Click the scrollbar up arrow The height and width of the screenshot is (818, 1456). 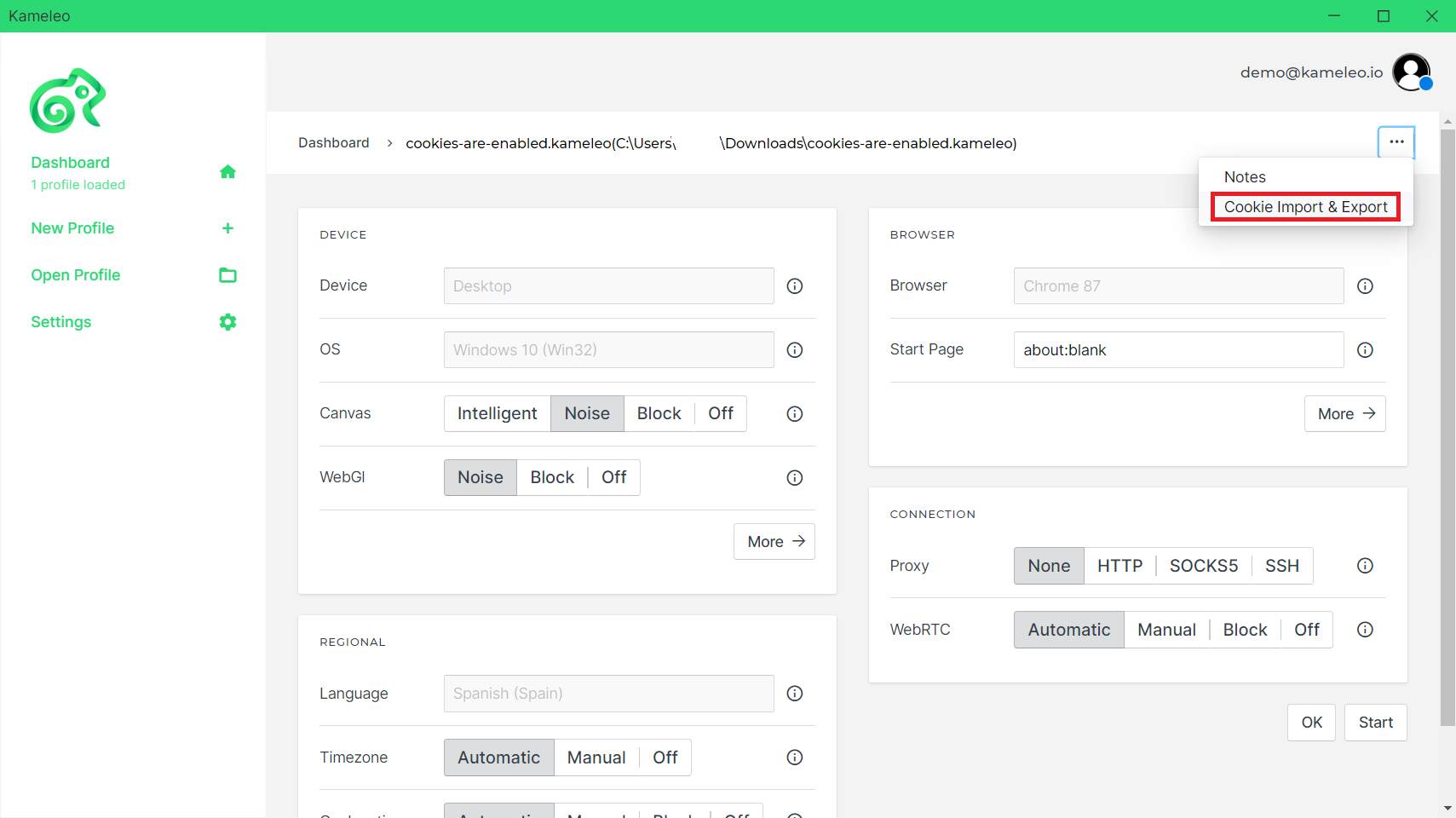click(1447, 122)
